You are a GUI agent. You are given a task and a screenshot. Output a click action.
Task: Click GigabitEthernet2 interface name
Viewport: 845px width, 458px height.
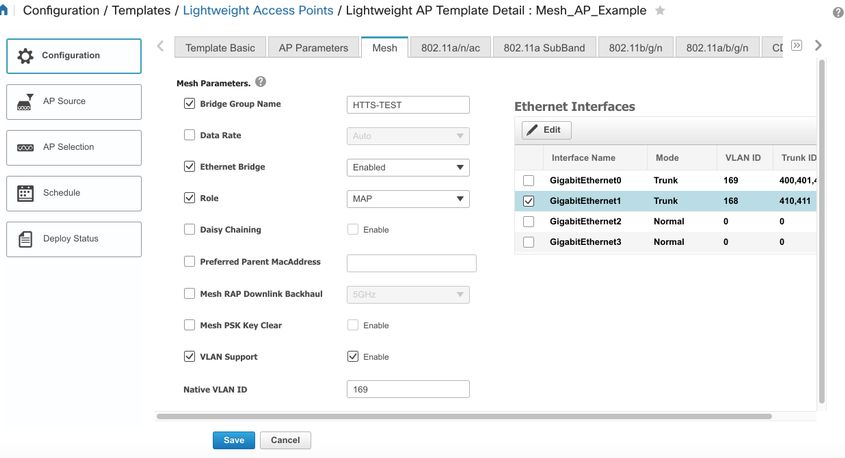tap(585, 221)
